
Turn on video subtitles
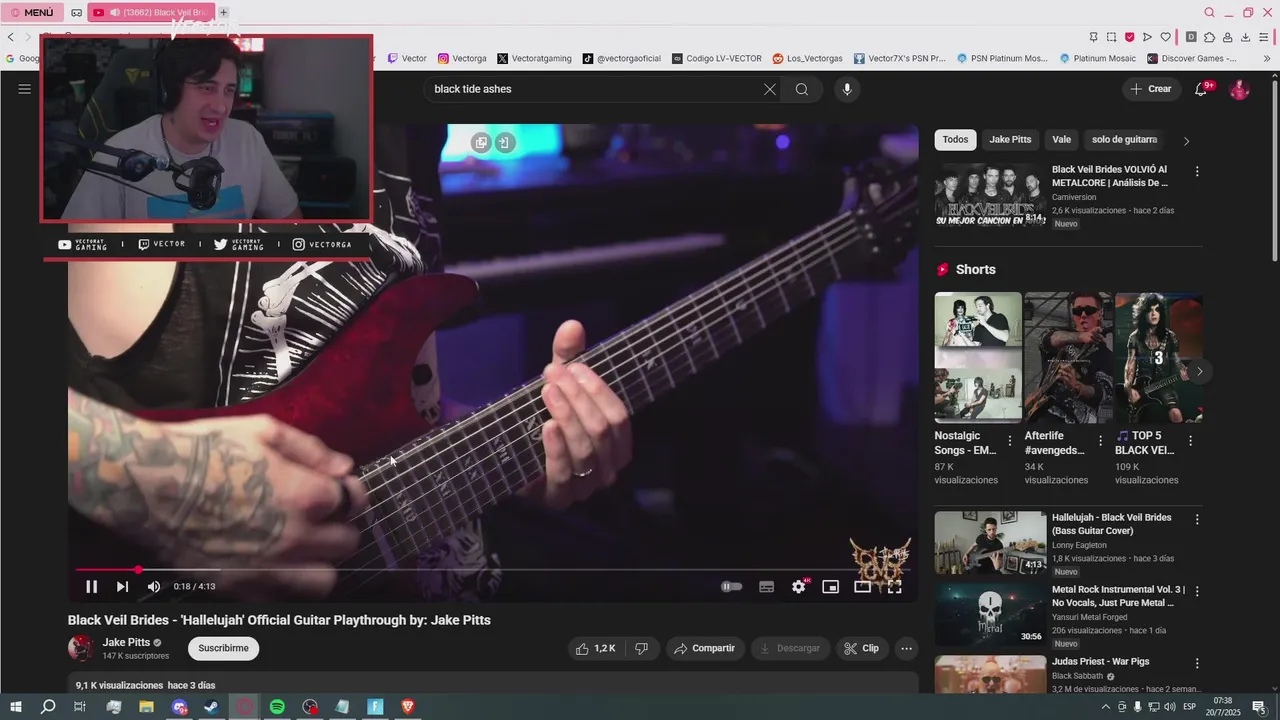point(766,587)
